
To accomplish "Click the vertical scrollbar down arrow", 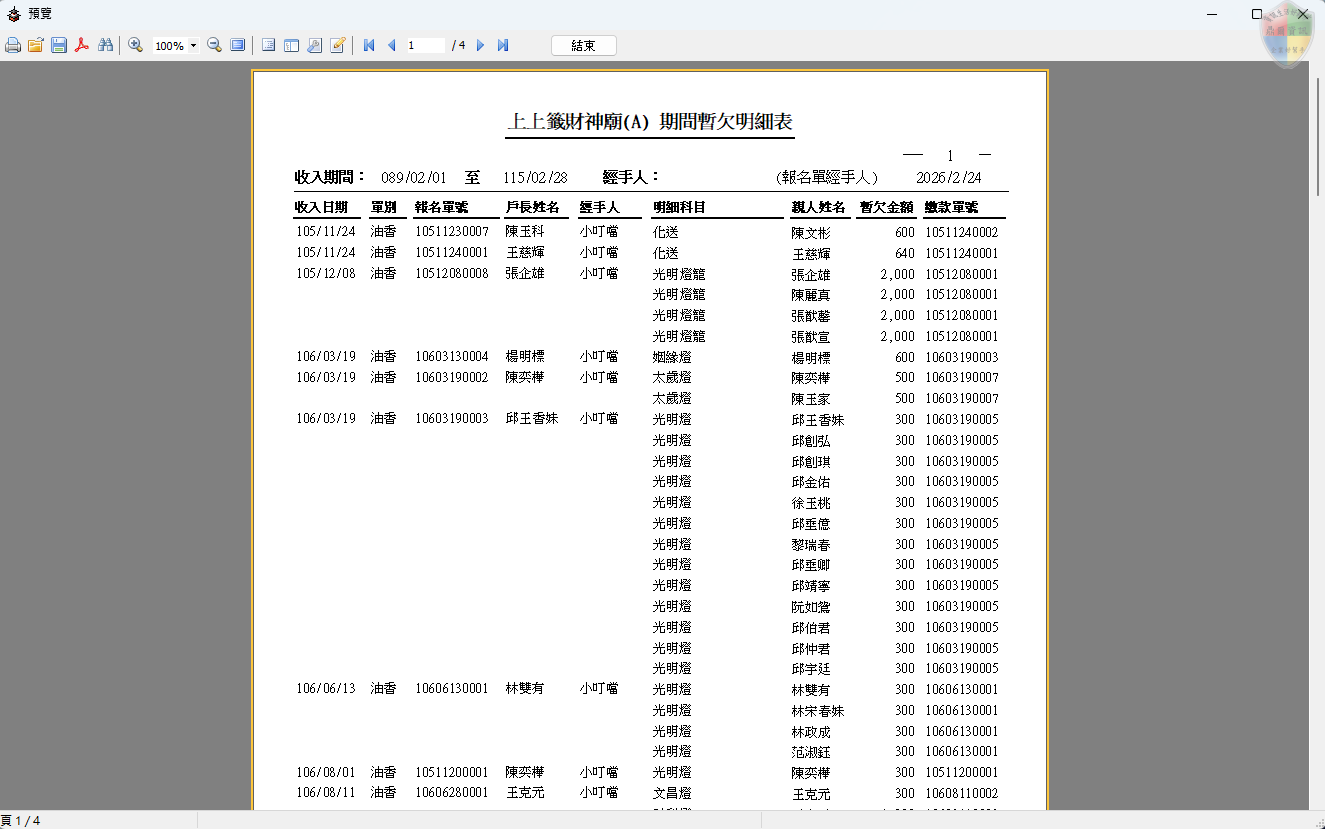I will [x=1317, y=802].
